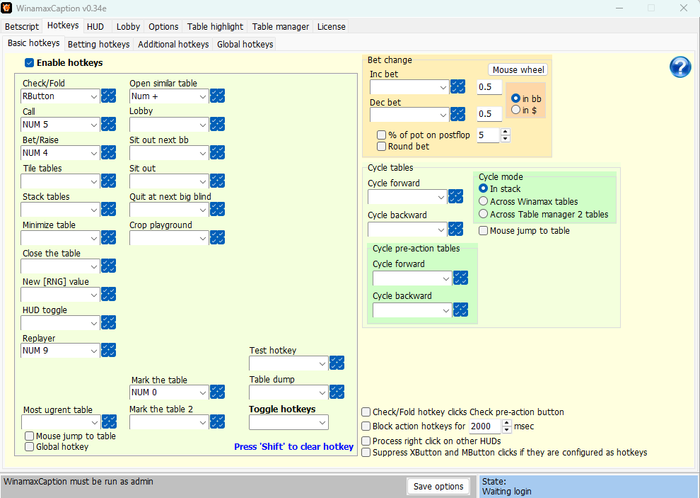Select the 'in $' radio button

[x=516, y=110]
